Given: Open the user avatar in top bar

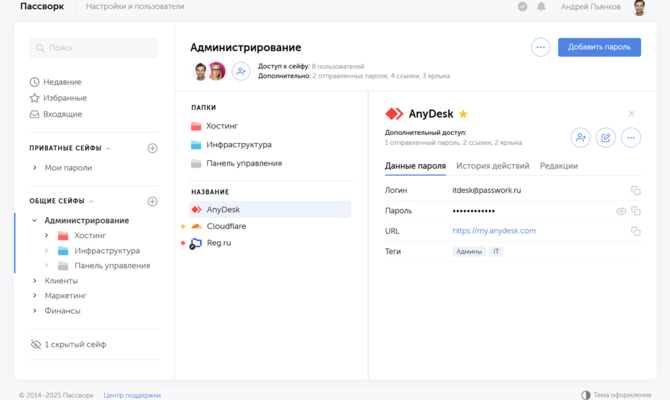Looking at the screenshot, I should click(x=639, y=7).
